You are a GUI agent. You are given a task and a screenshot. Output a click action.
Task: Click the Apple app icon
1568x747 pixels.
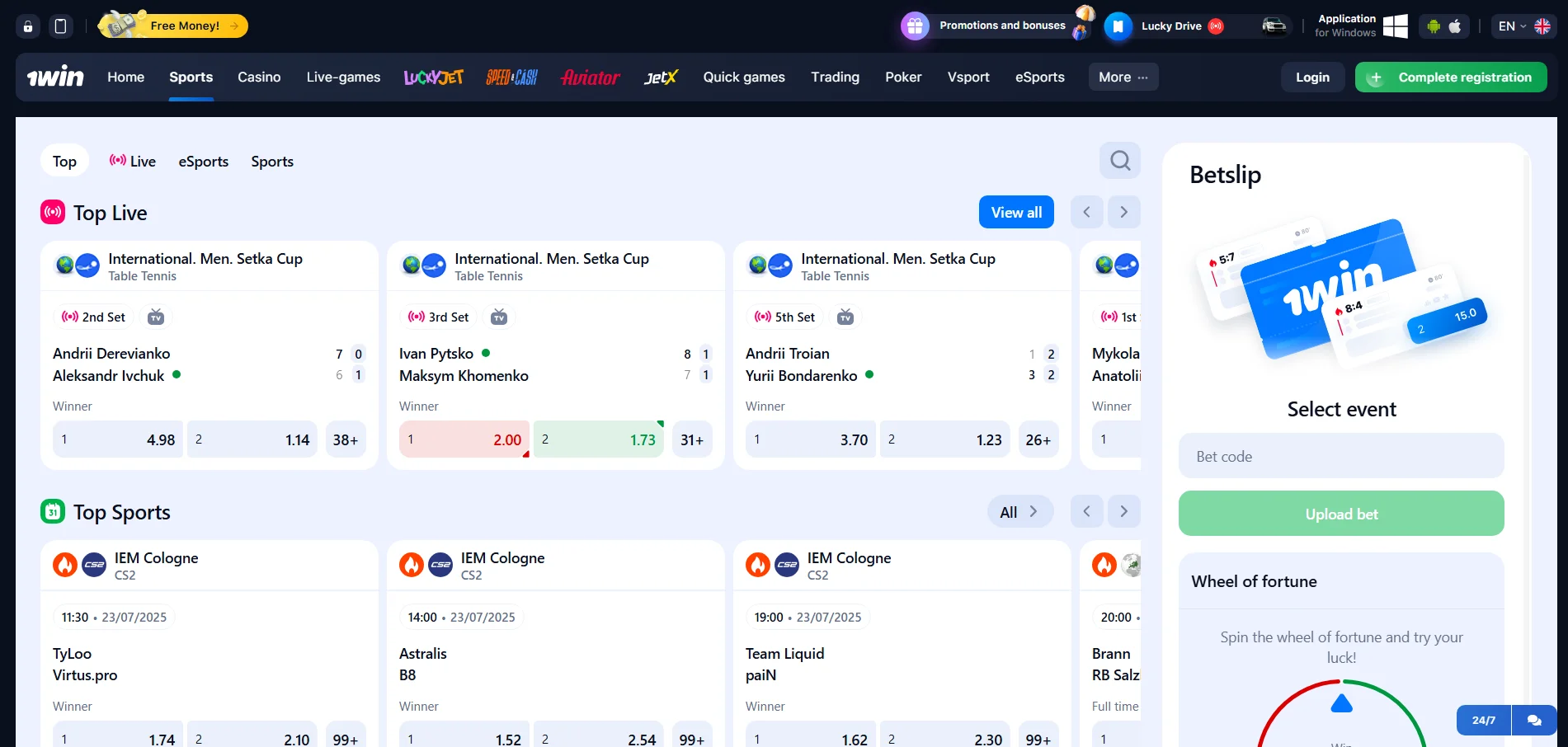1455,26
